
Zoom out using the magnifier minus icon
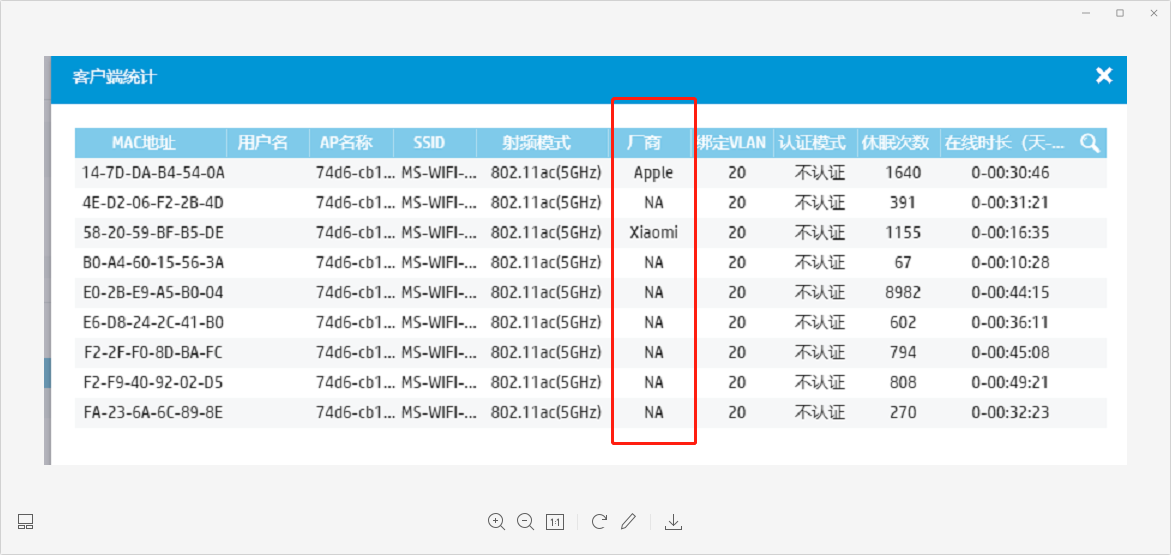click(x=525, y=521)
